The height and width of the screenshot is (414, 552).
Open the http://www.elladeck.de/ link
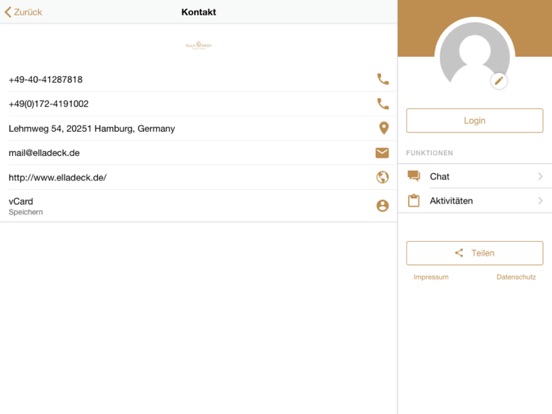[58, 177]
